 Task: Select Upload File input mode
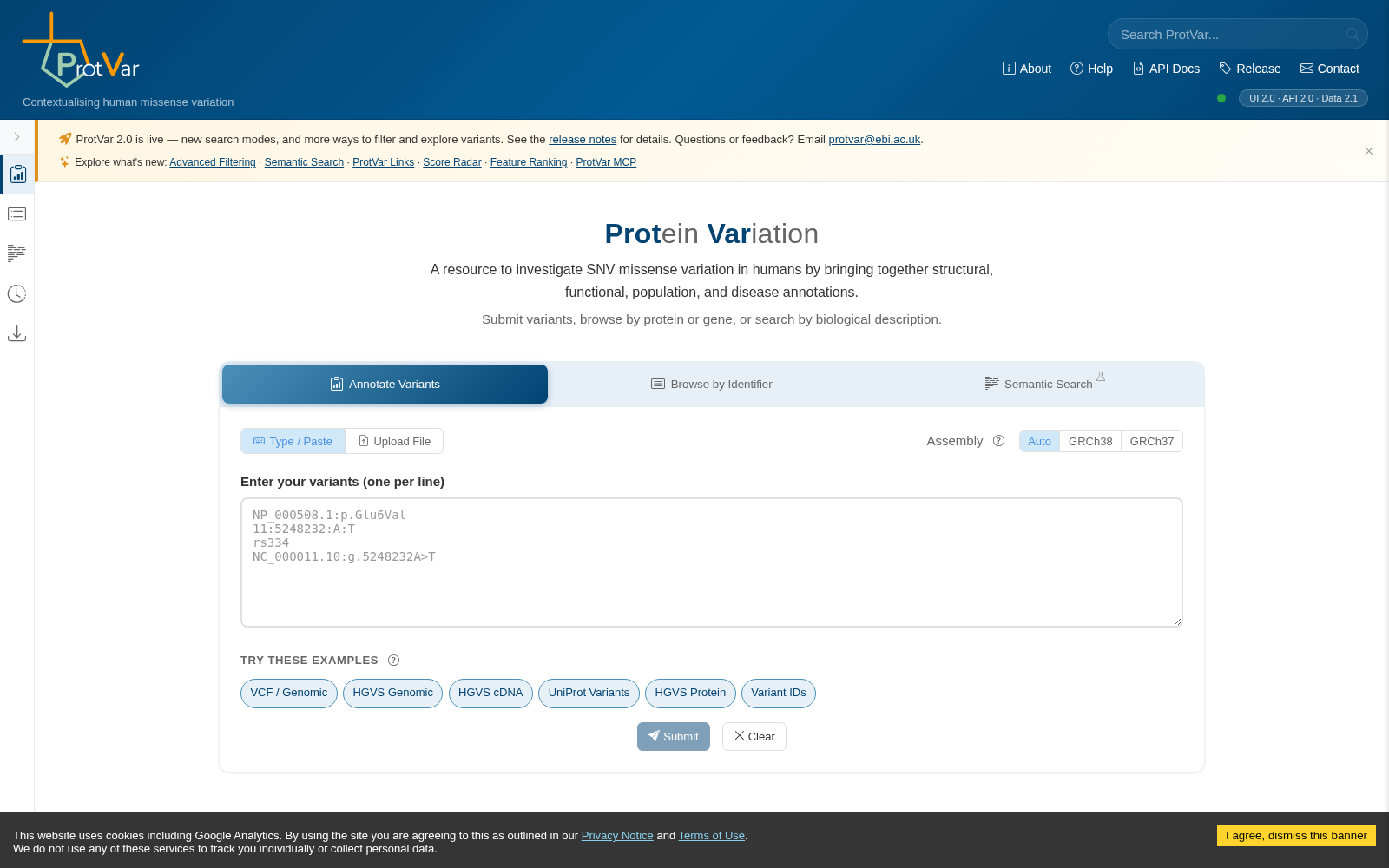point(394,441)
